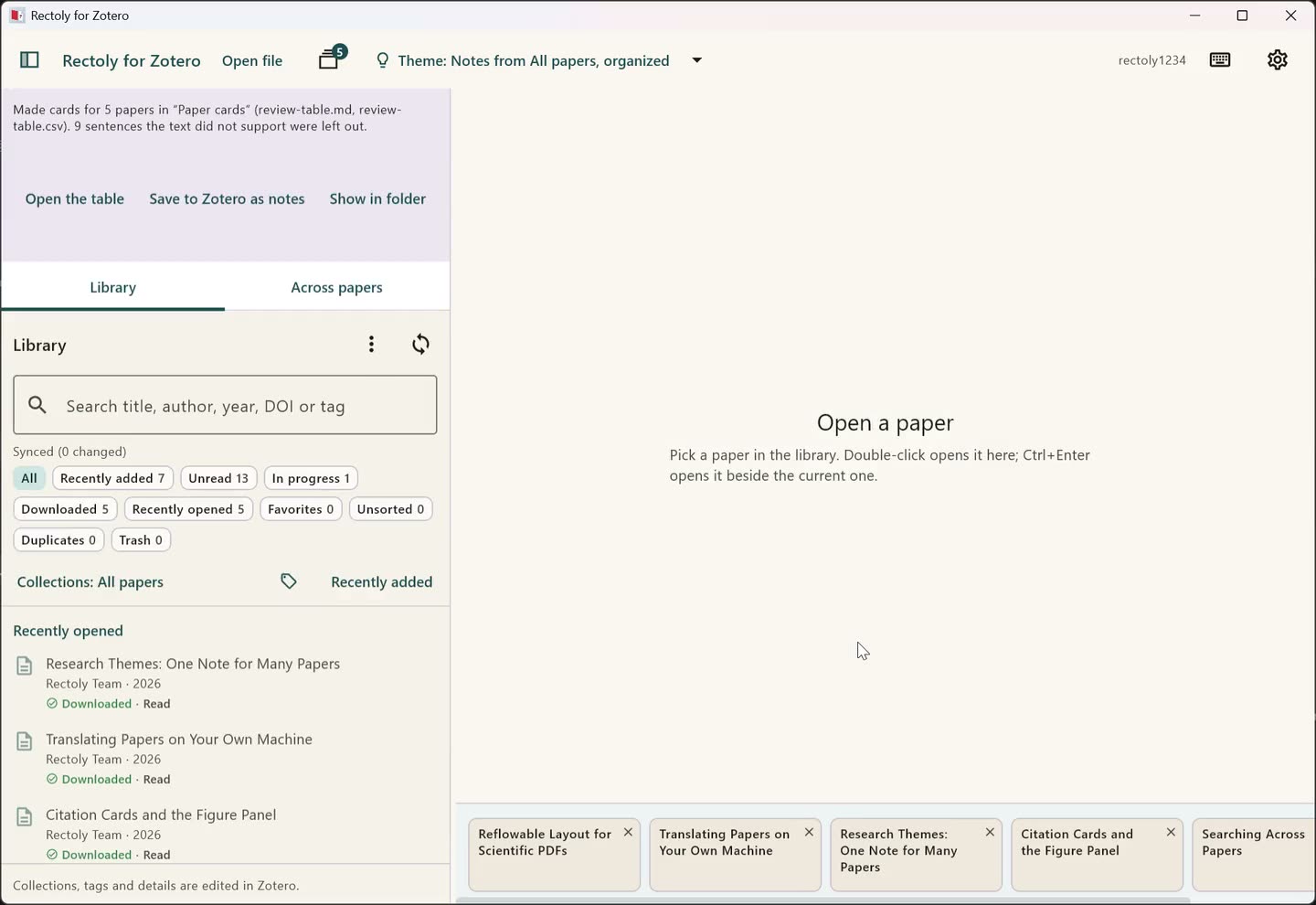Click document icon for Translating Papers entry
The width and height of the screenshot is (1316, 905).
25,742
